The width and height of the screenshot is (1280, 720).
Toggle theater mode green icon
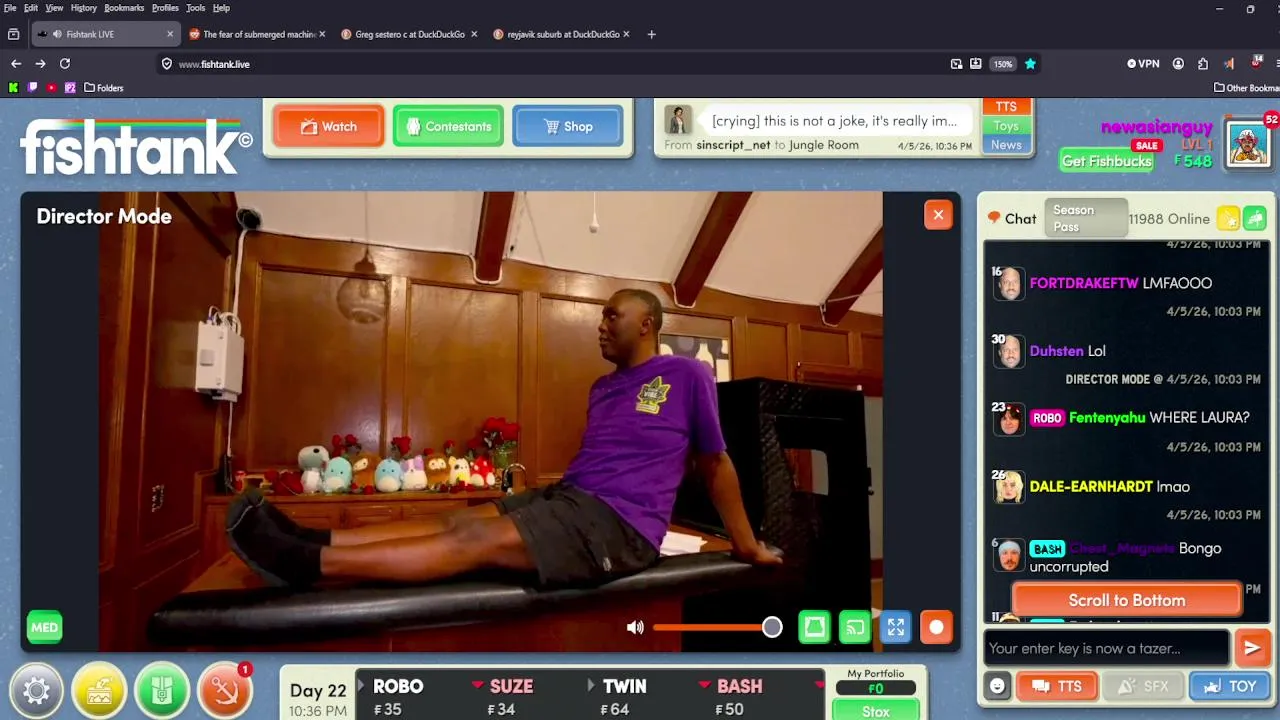pos(815,627)
